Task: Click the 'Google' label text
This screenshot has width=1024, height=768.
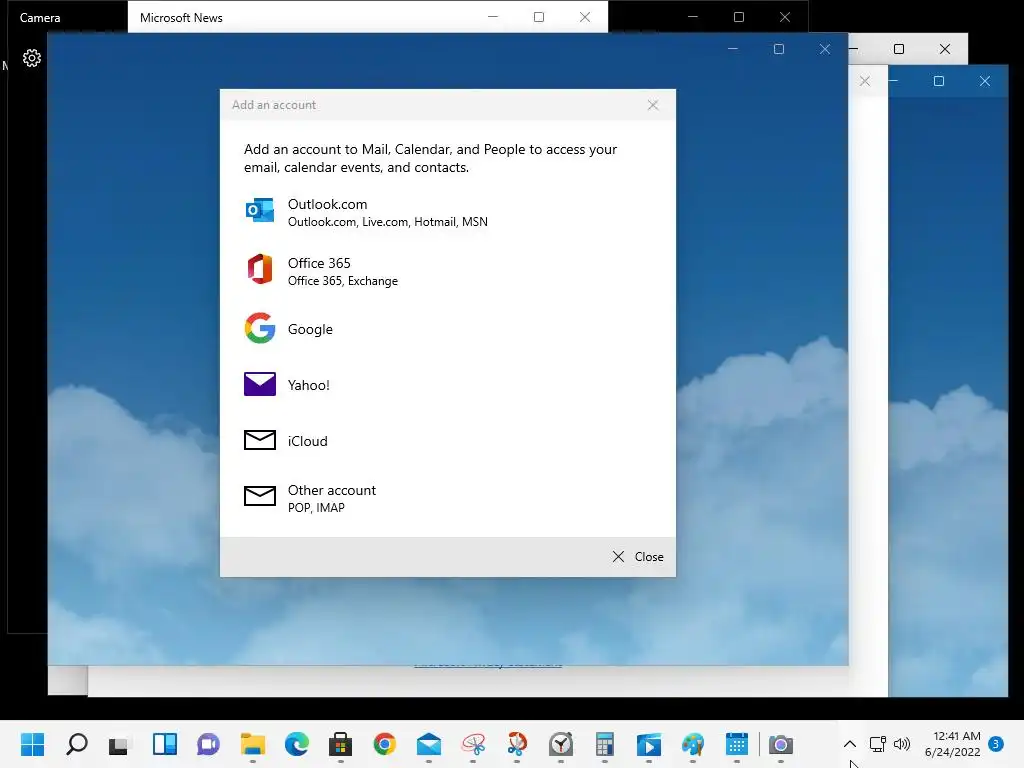Action: (x=310, y=329)
